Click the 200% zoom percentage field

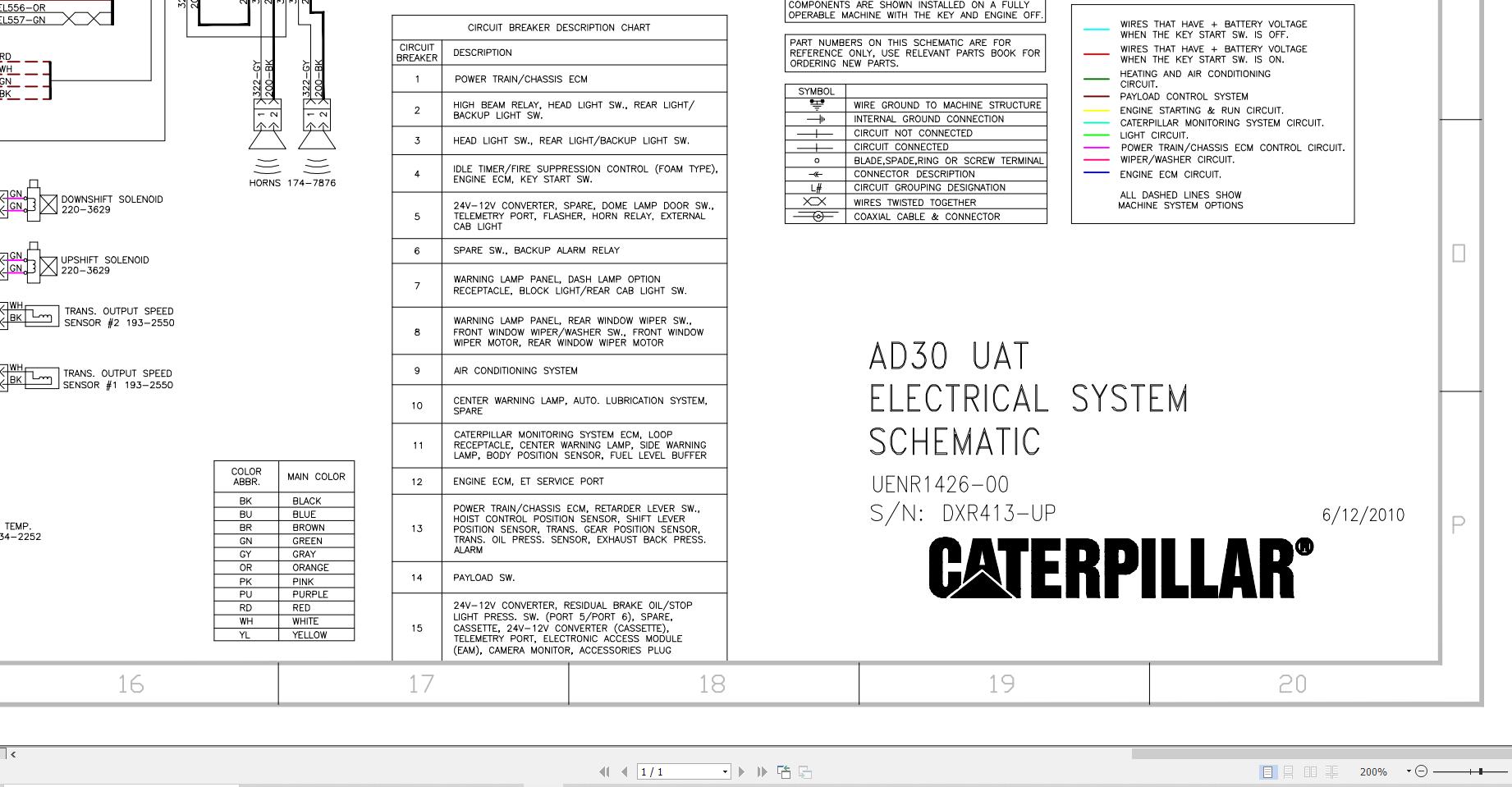tap(1373, 771)
